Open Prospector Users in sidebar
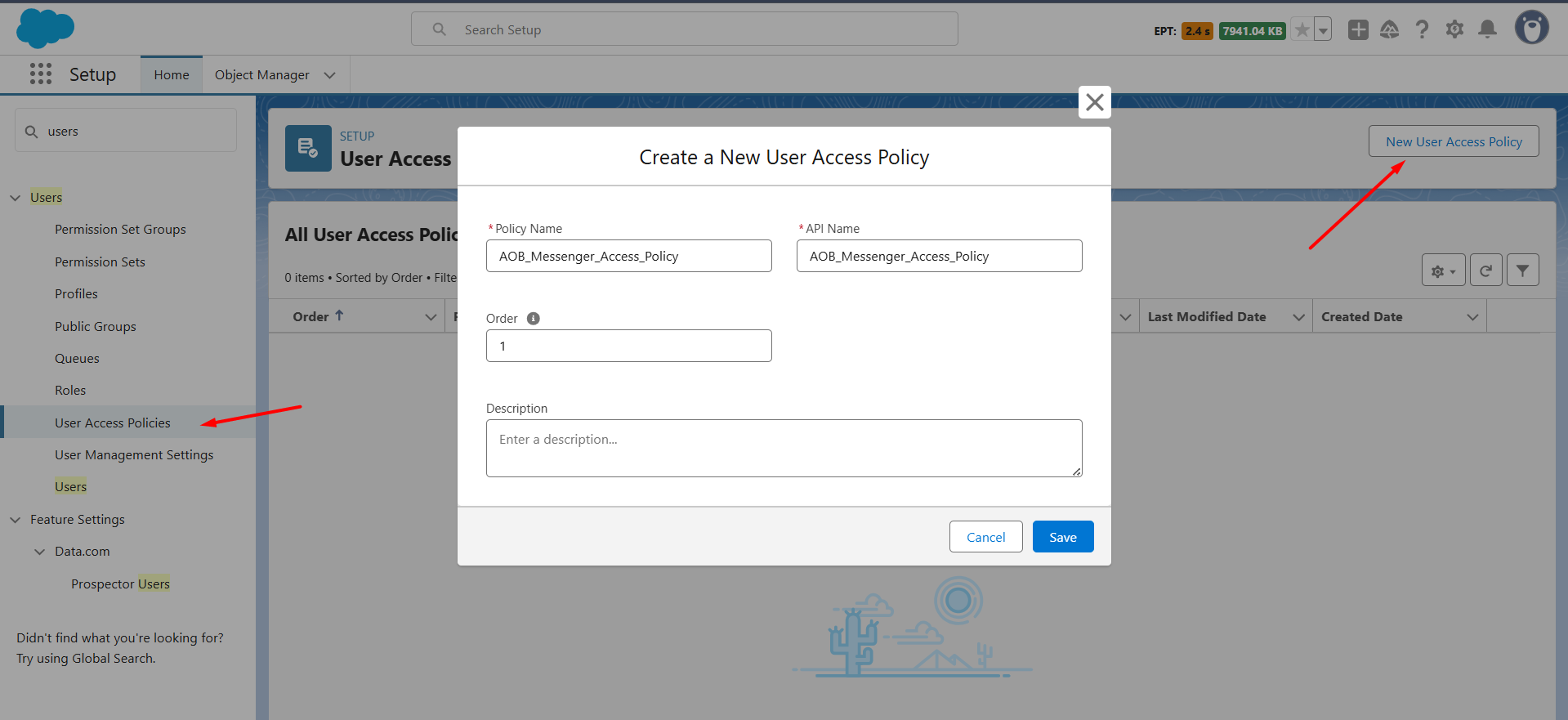1568x720 pixels. (x=120, y=584)
